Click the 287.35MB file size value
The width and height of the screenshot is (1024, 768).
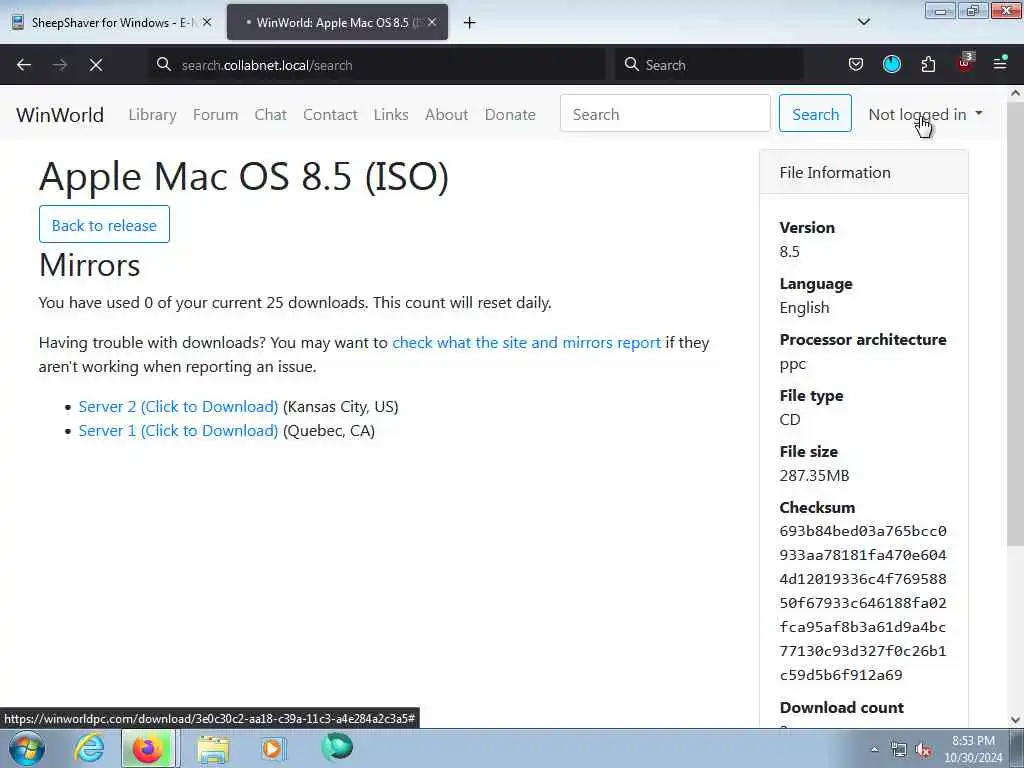[814, 475]
